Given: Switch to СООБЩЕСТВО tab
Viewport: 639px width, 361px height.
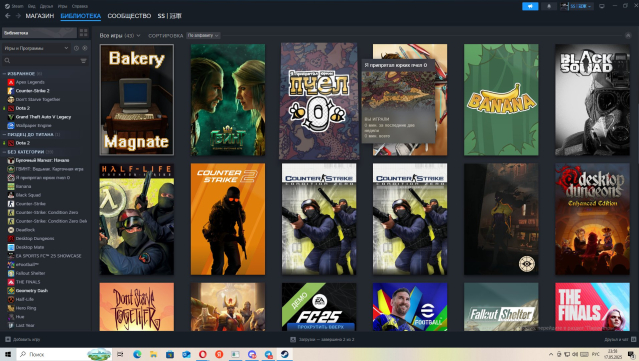Looking at the screenshot, I should (129, 16).
